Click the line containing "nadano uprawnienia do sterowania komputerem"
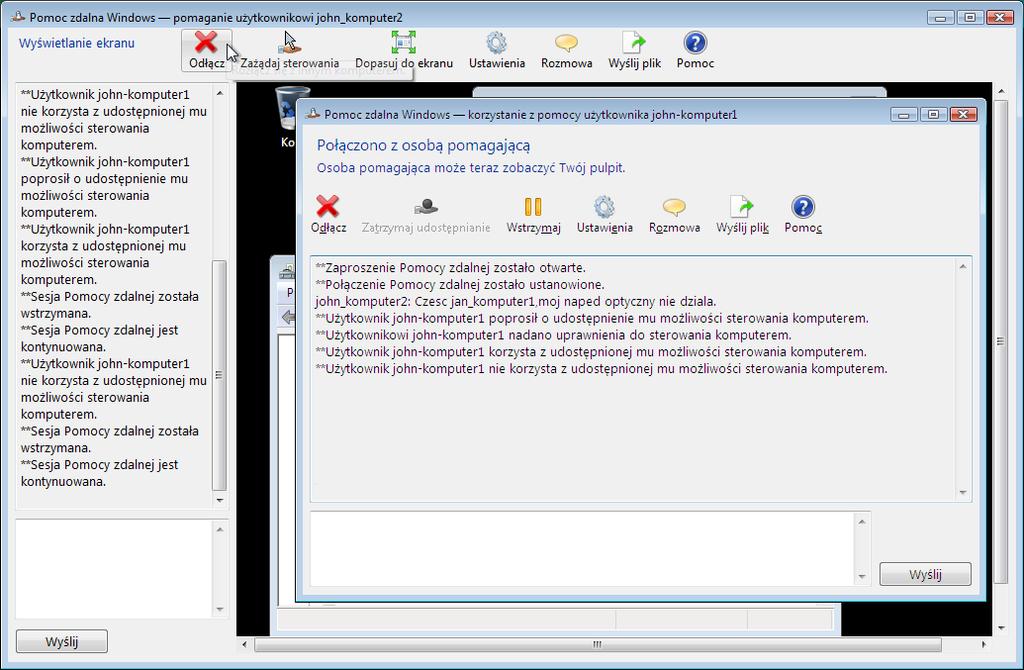This screenshot has width=1024, height=670. point(553,335)
